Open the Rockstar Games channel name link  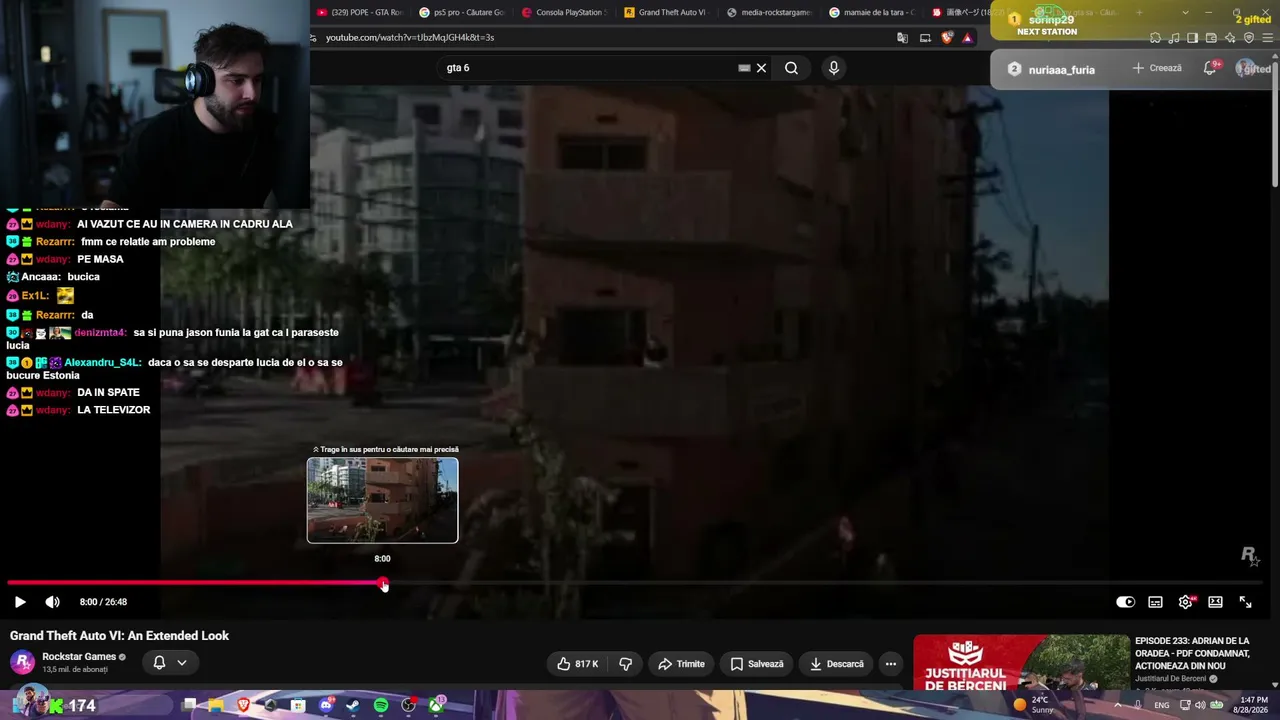79,657
